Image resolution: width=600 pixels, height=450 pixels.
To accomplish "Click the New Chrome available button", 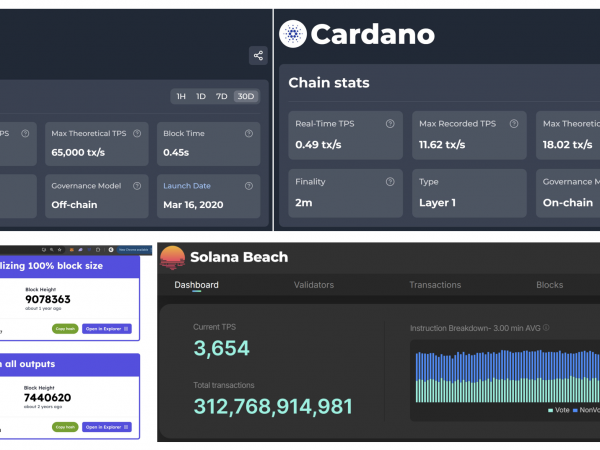I will pos(134,250).
